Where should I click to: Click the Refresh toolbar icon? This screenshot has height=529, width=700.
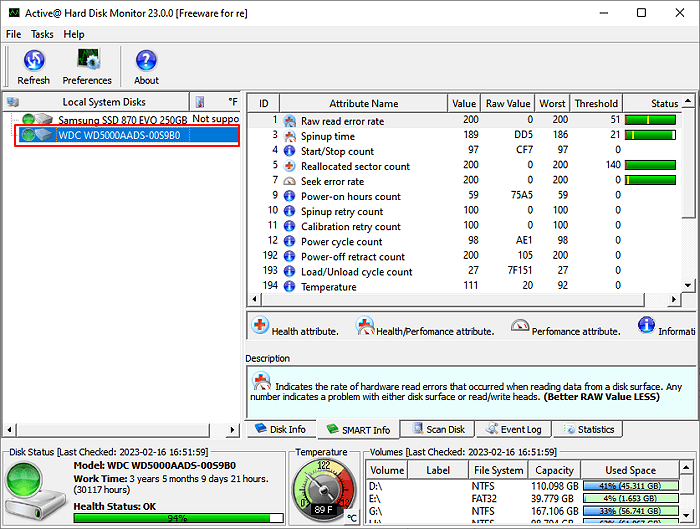click(x=33, y=67)
